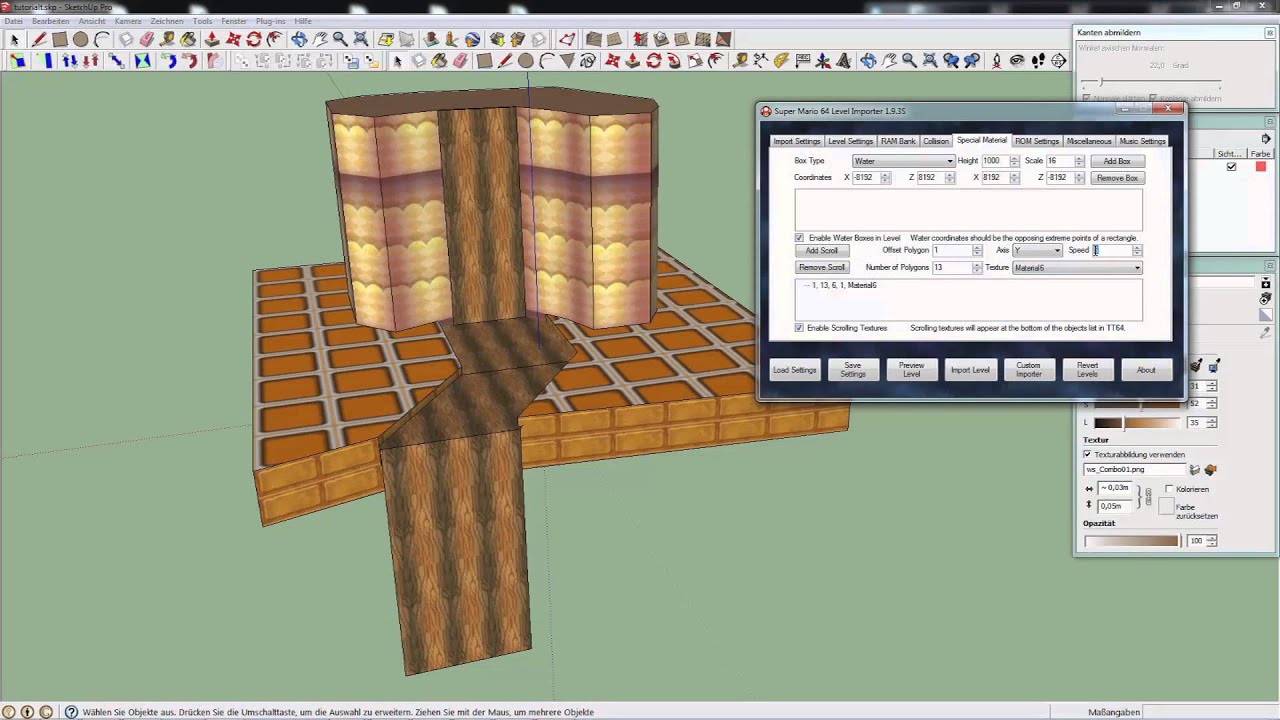Open the Texture dropdown showing Material6
The height and width of the screenshot is (720, 1280).
point(1077,267)
